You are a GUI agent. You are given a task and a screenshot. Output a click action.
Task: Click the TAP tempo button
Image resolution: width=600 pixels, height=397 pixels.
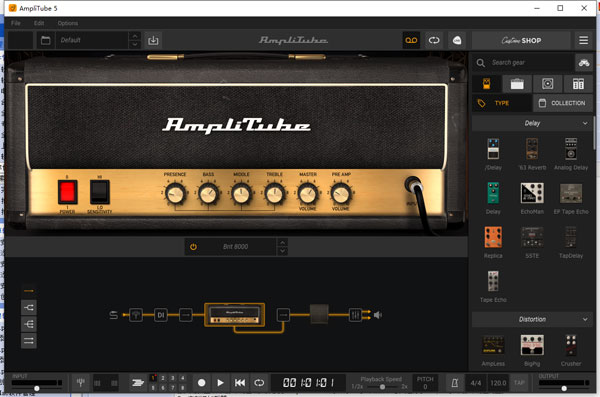[519, 383]
